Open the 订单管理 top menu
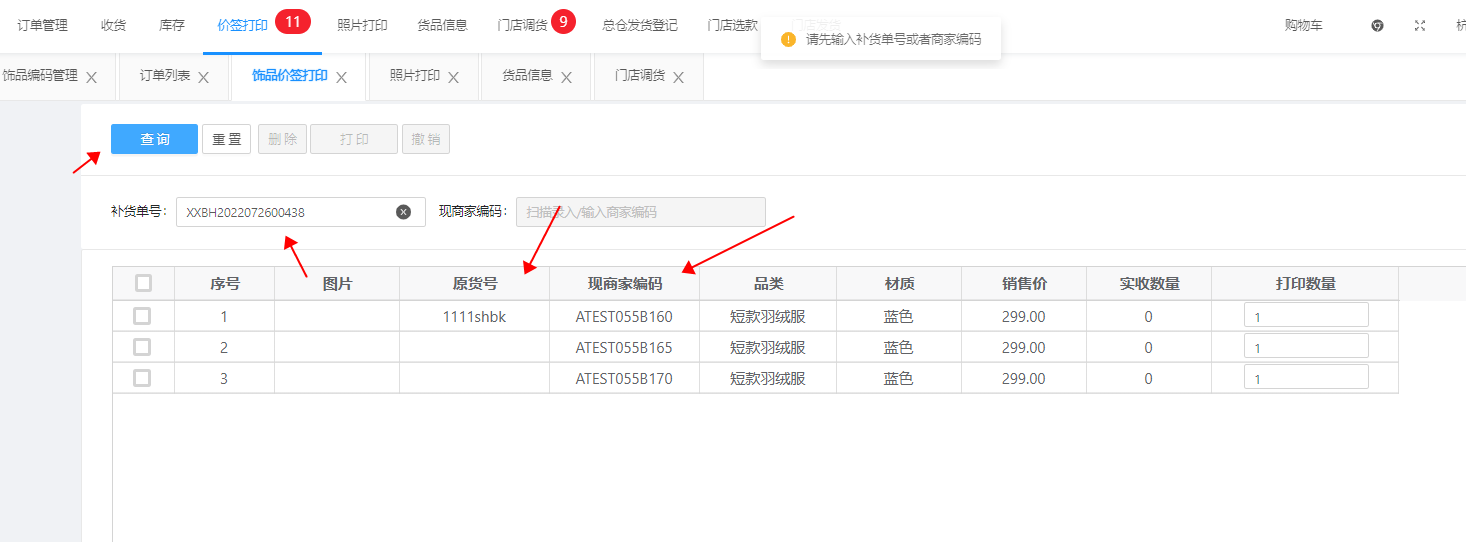This screenshot has width=1466, height=542. [43, 26]
